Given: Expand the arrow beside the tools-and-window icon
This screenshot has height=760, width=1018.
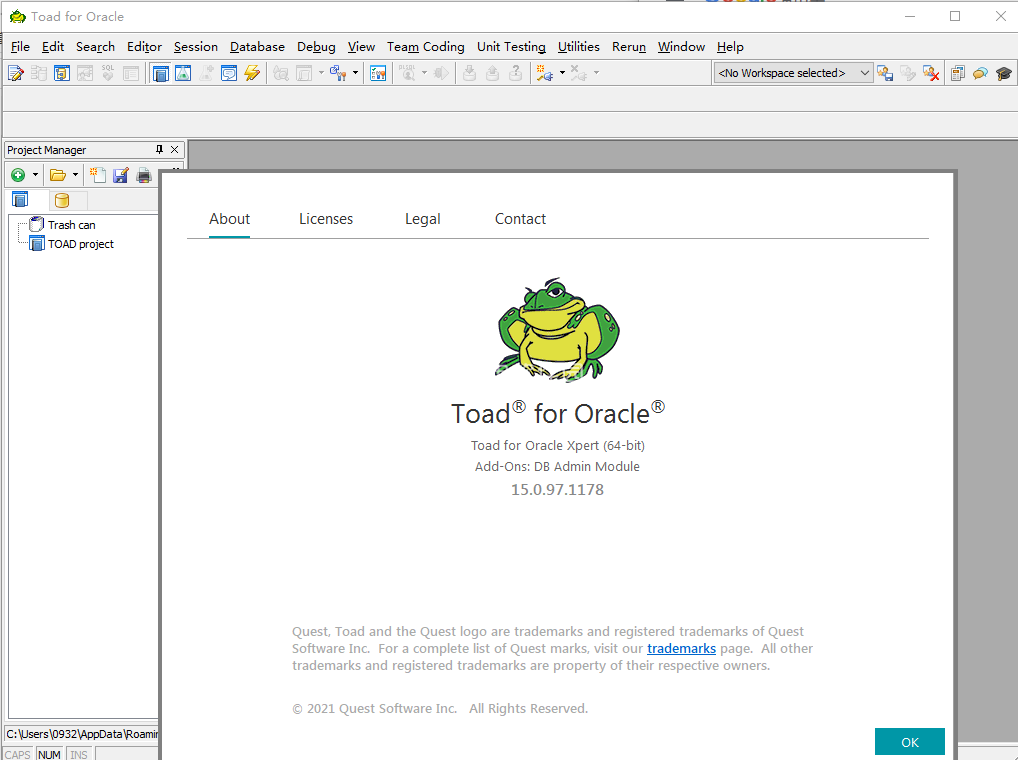Looking at the screenshot, I should click(x=355, y=73).
